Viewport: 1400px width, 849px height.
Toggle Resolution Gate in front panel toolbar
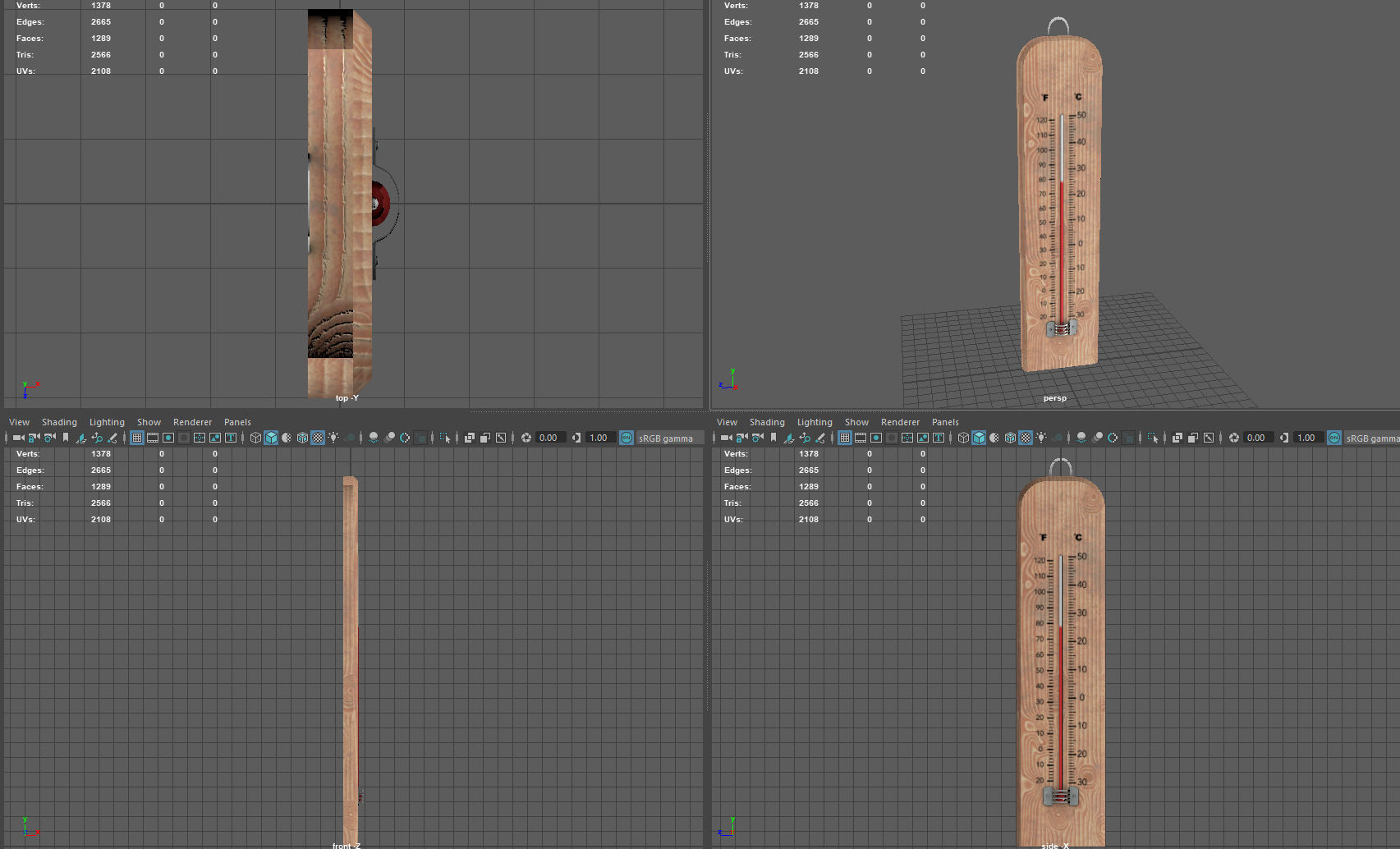[x=168, y=438]
